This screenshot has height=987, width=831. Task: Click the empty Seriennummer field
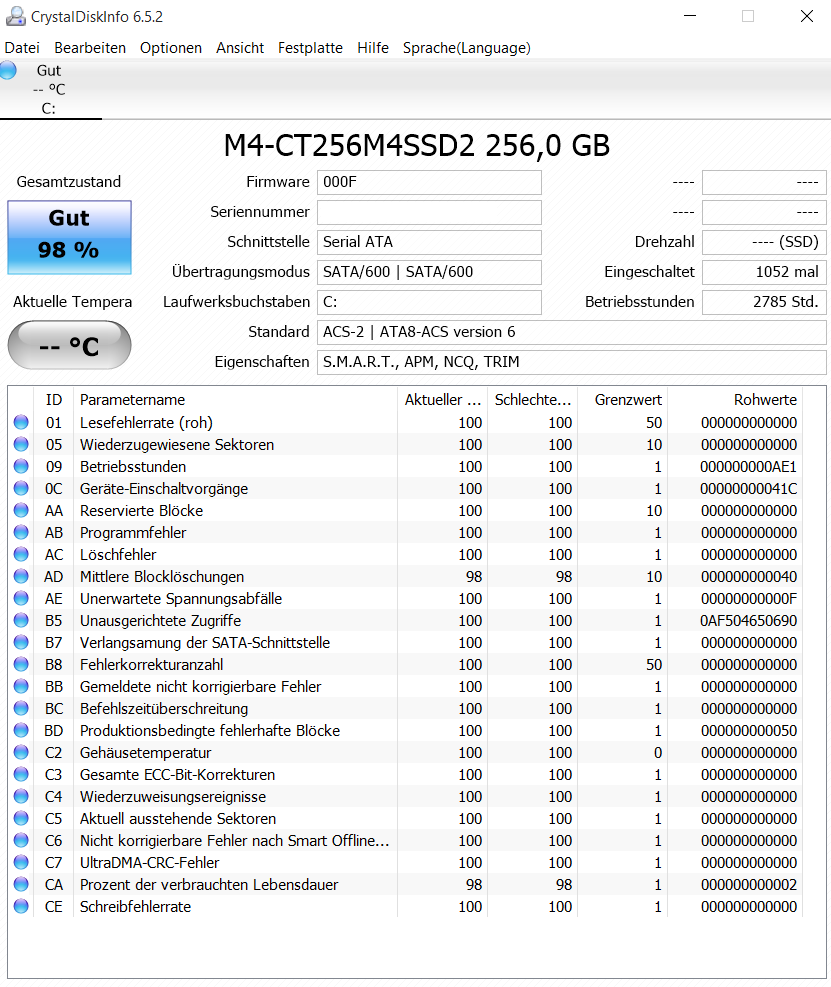[429, 212]
